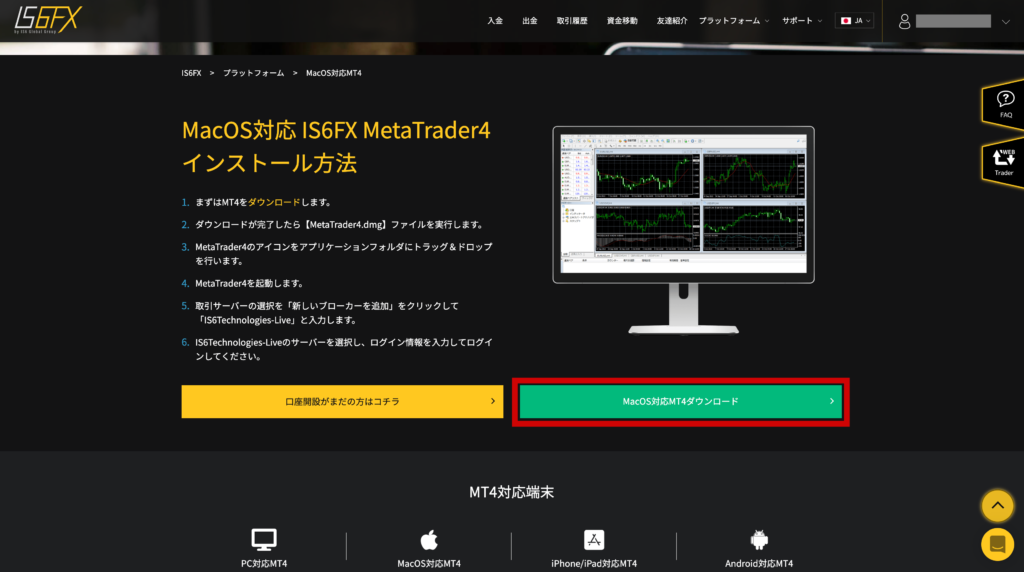Click the IS6FX breadcrumb link

click(x=191, y=73)
